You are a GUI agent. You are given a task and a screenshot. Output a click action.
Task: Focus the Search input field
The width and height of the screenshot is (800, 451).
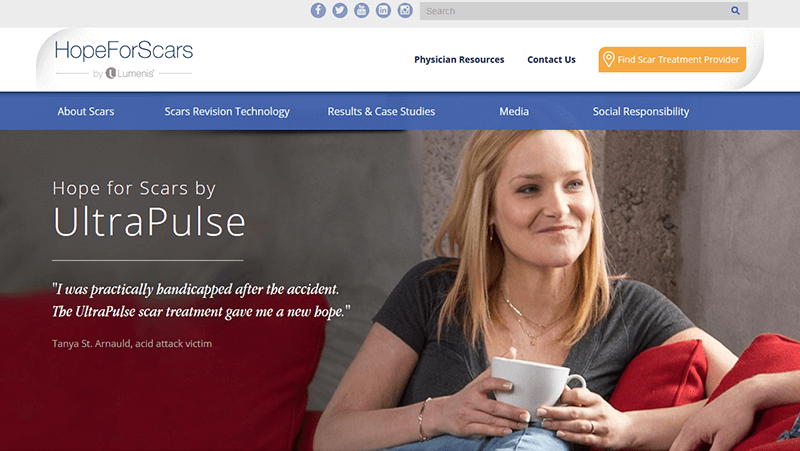tap(584, 11)
